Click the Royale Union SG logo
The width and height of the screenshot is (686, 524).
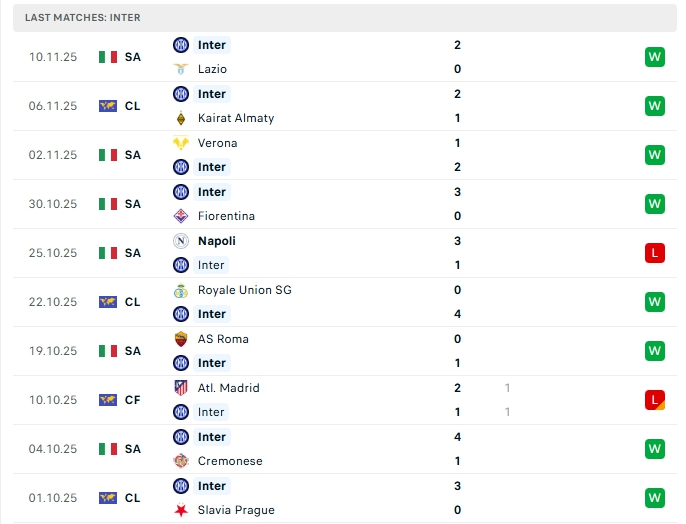point(181,290)
